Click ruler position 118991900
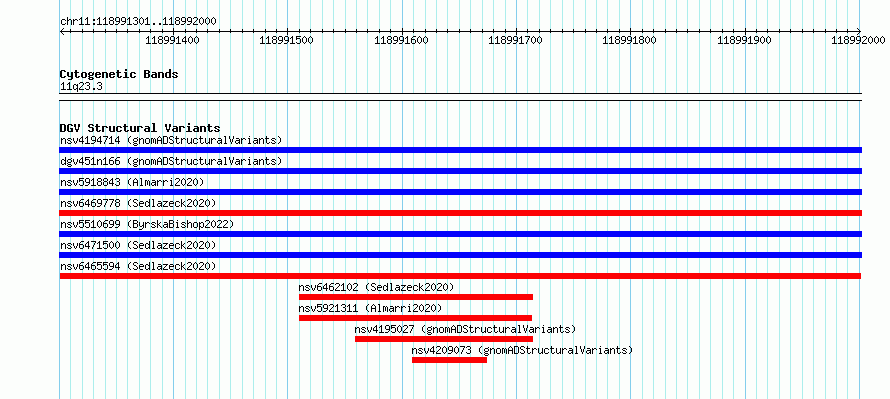Viewport: 890px width, 399px height. (744, 40)
